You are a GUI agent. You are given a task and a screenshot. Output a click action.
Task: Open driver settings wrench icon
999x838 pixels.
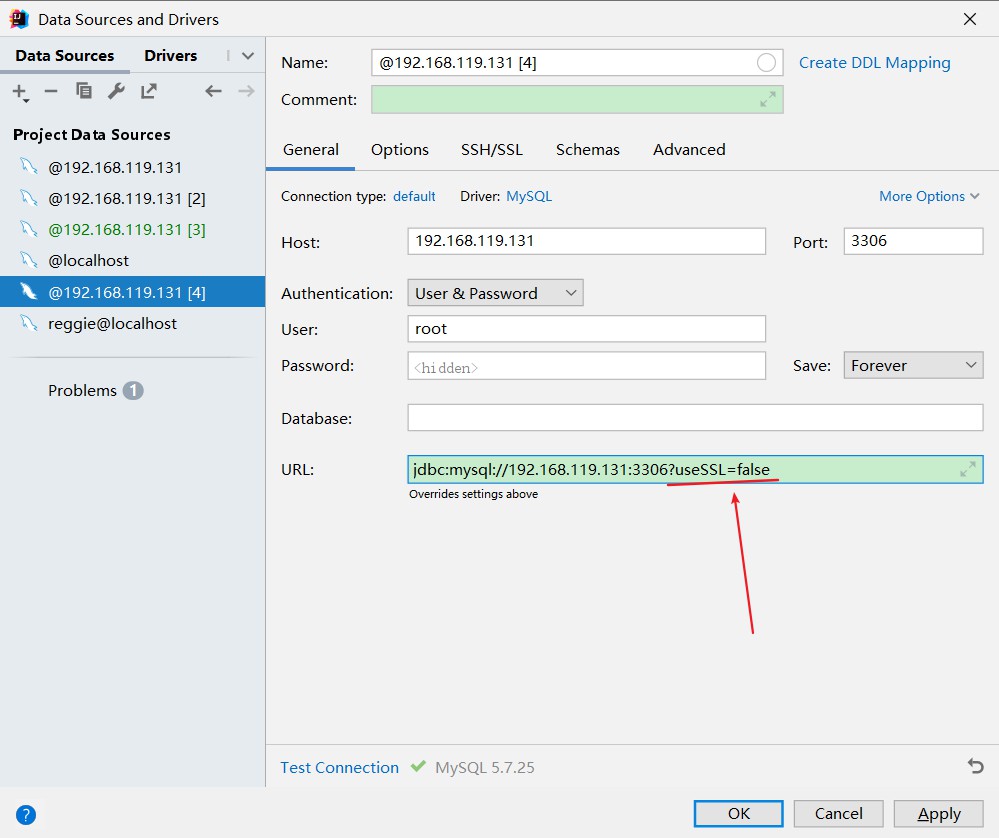(x=116, y=91)
